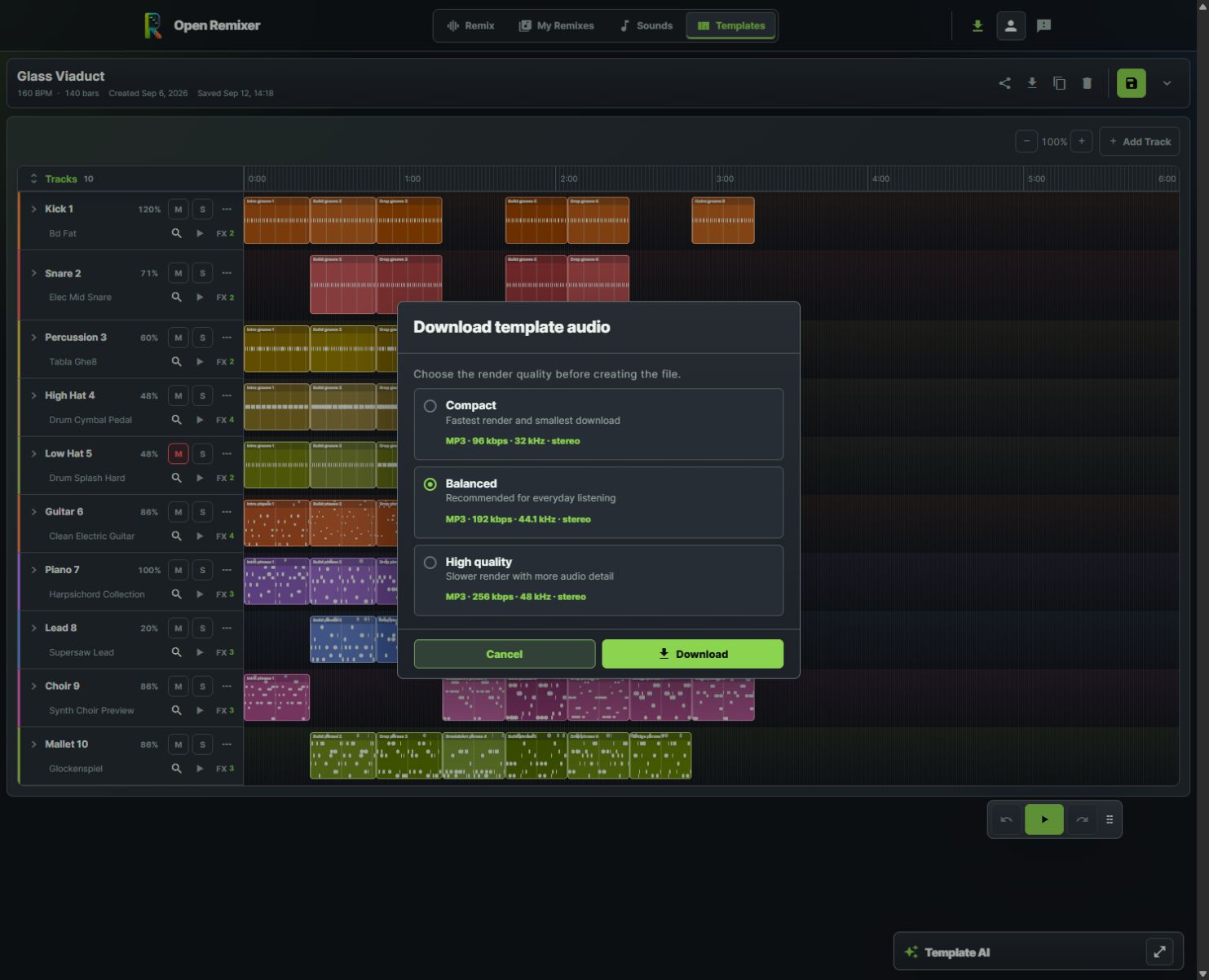
Task: Open the My Remixes tab
Action: tap(556, 25)
